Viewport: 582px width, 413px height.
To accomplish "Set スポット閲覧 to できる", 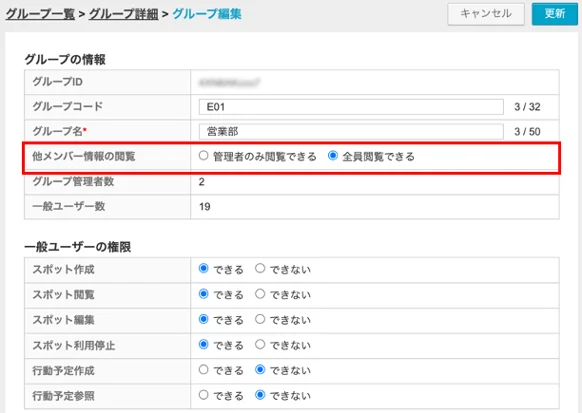I will point(203,294).
